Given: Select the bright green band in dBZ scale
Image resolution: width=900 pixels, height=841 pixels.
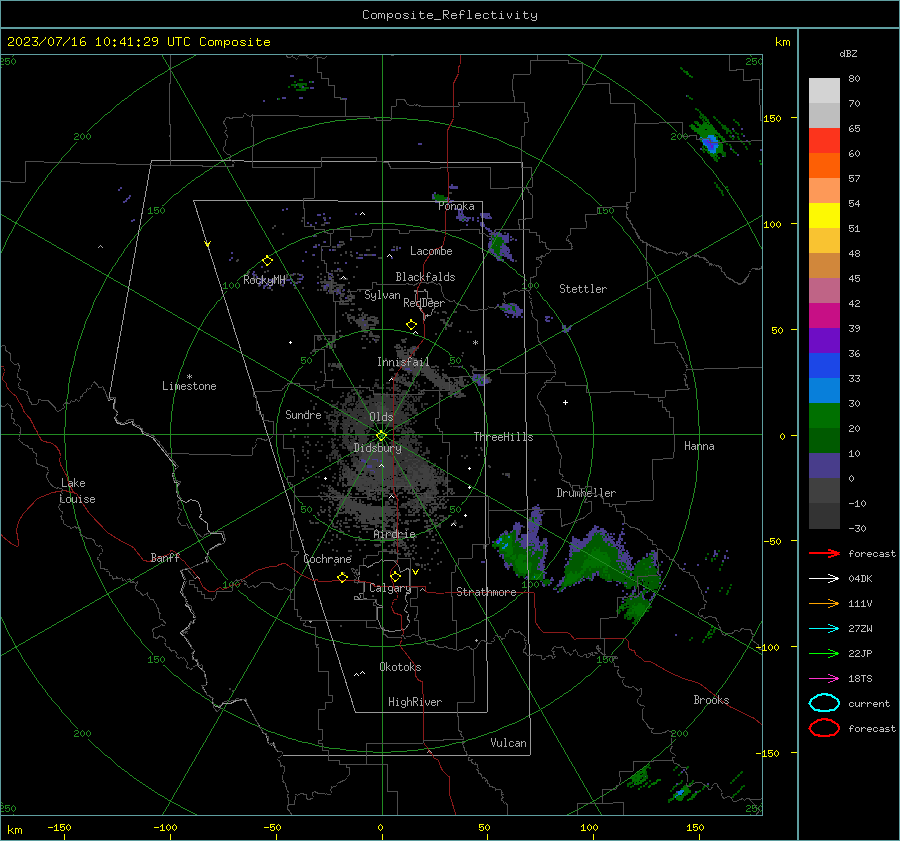Looking at the screenshot, I should (x=824, y=416).
